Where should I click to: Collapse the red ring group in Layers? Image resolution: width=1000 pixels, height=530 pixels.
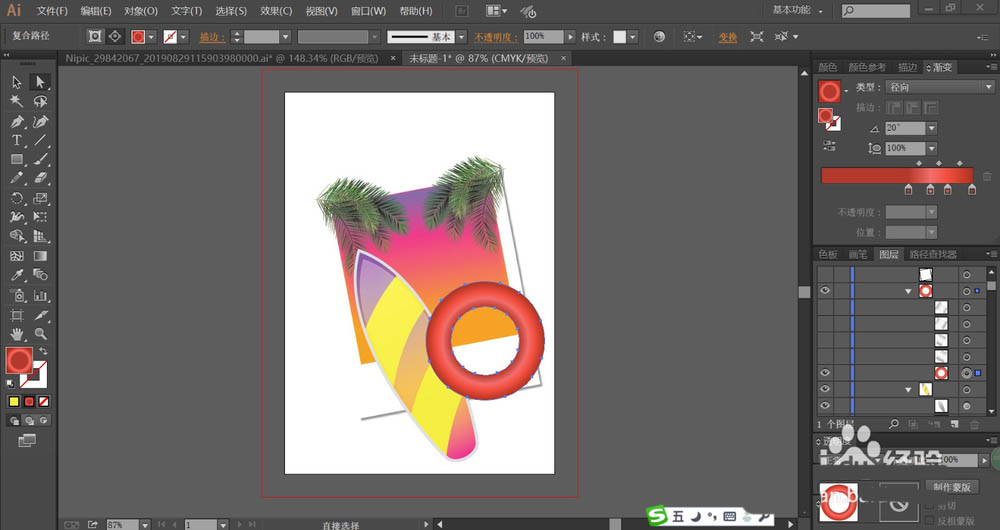pos(908,291)
